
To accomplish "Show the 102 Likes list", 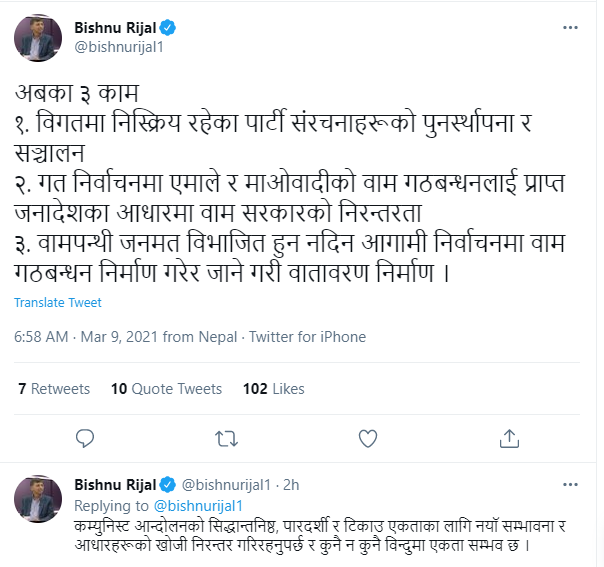I will point(274,388).
